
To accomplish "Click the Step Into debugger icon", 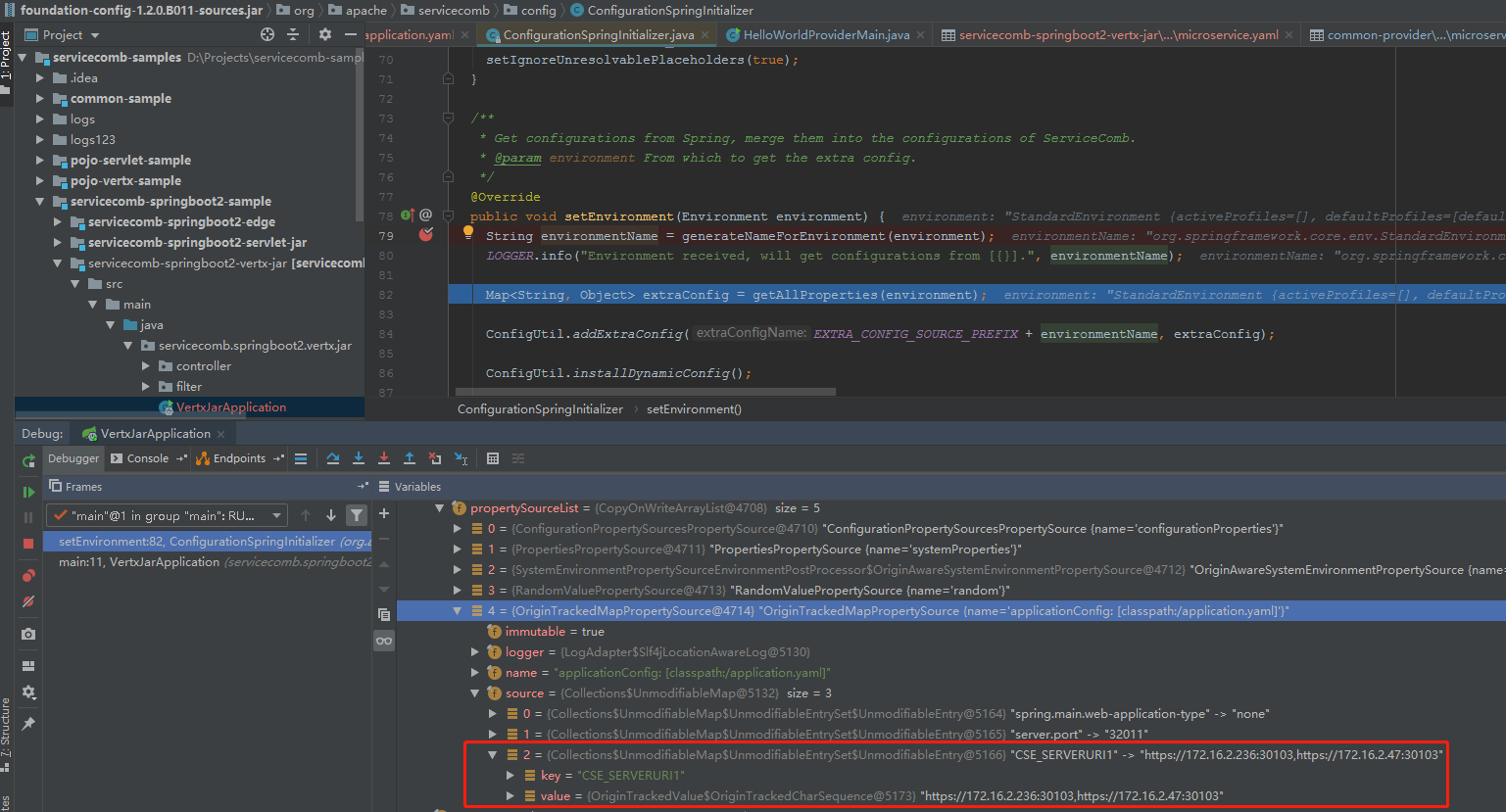I will pyautogui.click(x=359, y=457).
